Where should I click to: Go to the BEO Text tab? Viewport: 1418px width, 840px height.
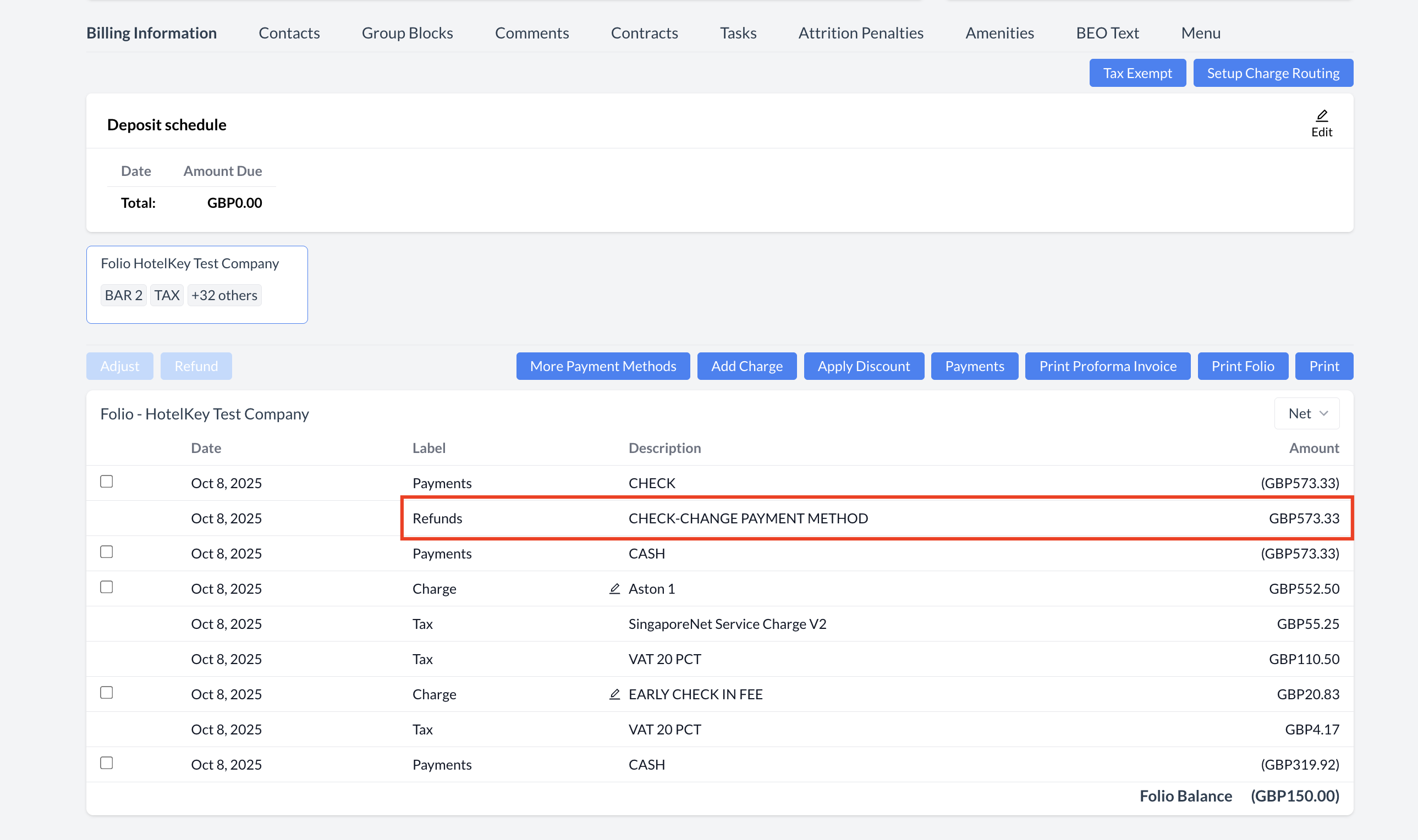point(1107,33)
